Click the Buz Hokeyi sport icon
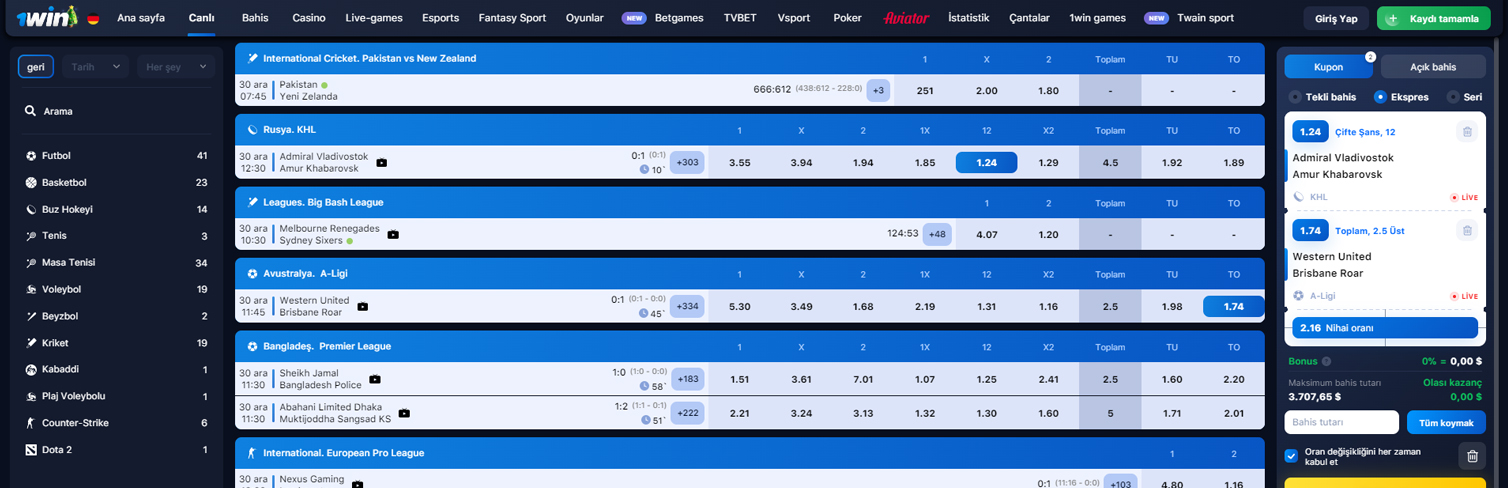 tap(32, 209)
